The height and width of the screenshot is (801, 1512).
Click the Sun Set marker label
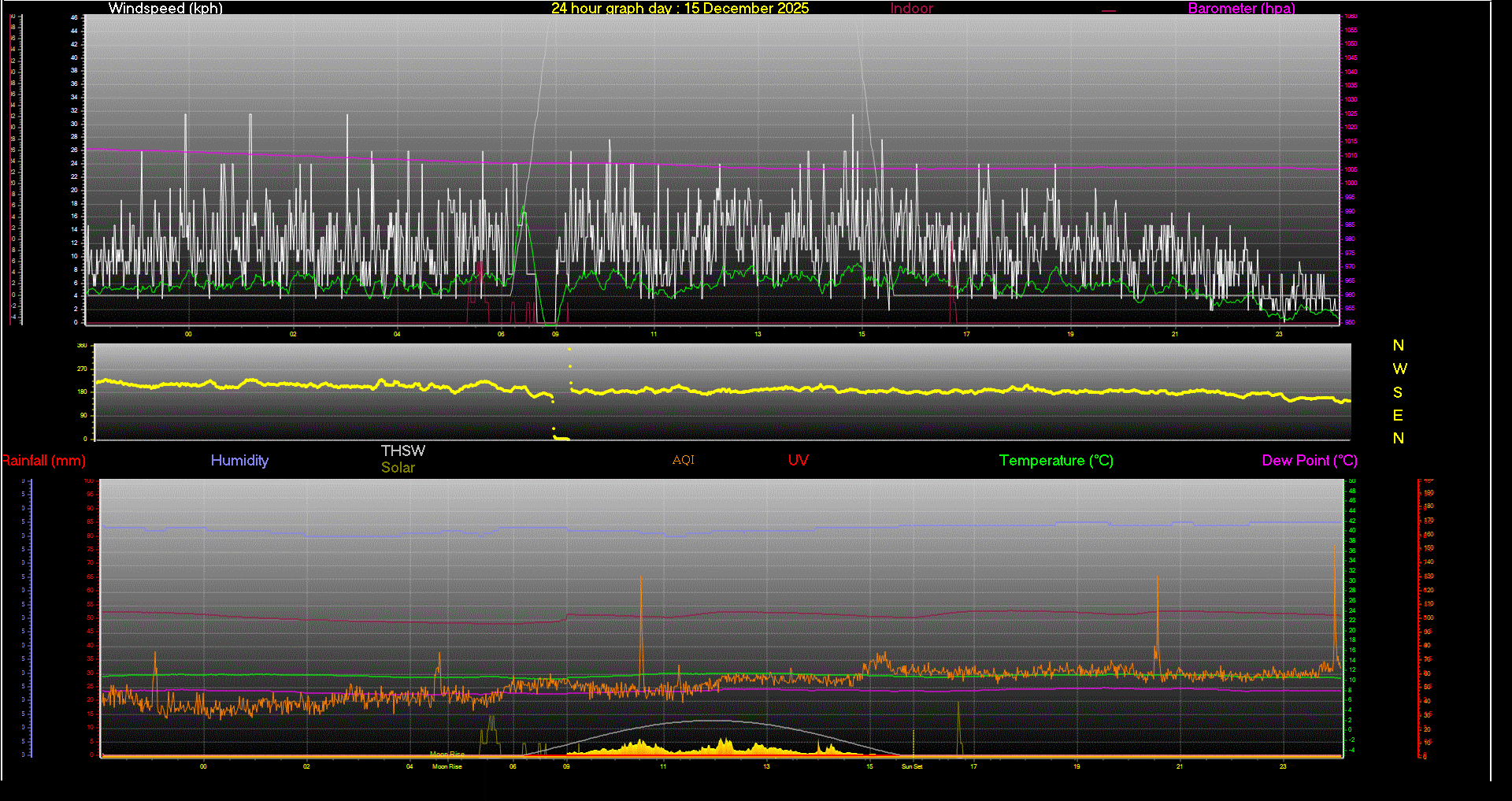pos(912,766)
